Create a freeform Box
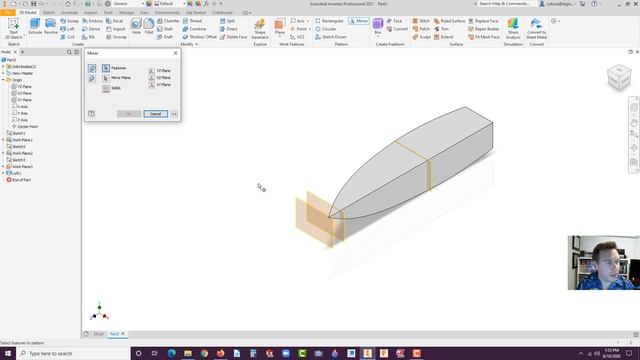 378,26
